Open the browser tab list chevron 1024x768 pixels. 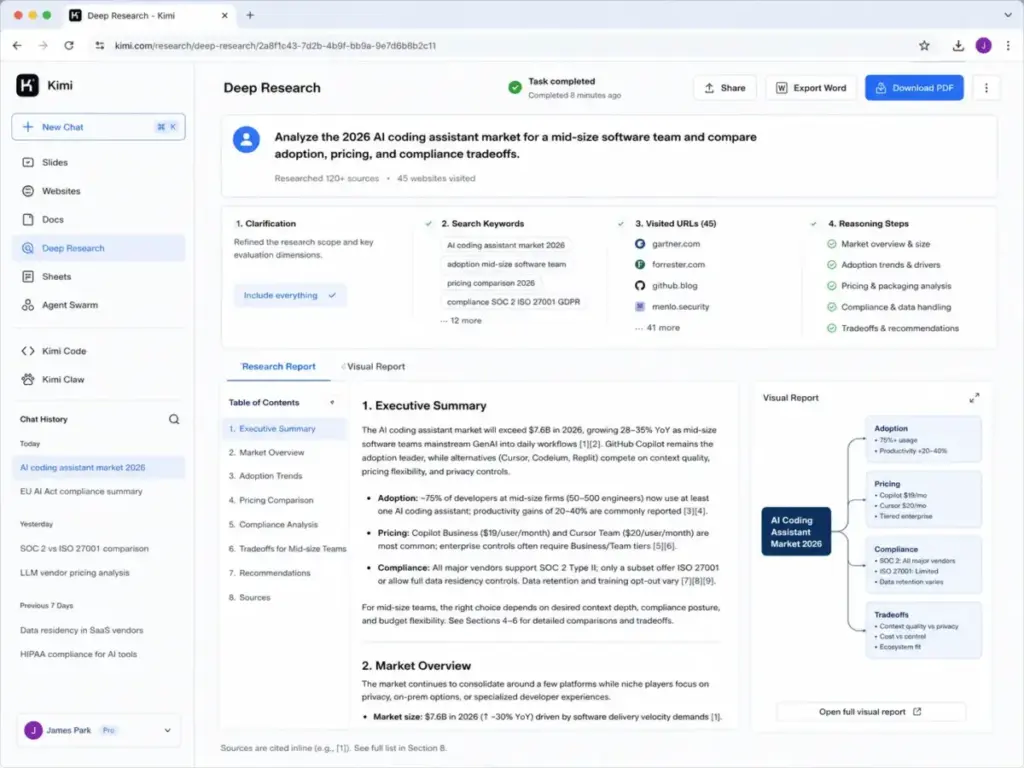click(1008, 15)
